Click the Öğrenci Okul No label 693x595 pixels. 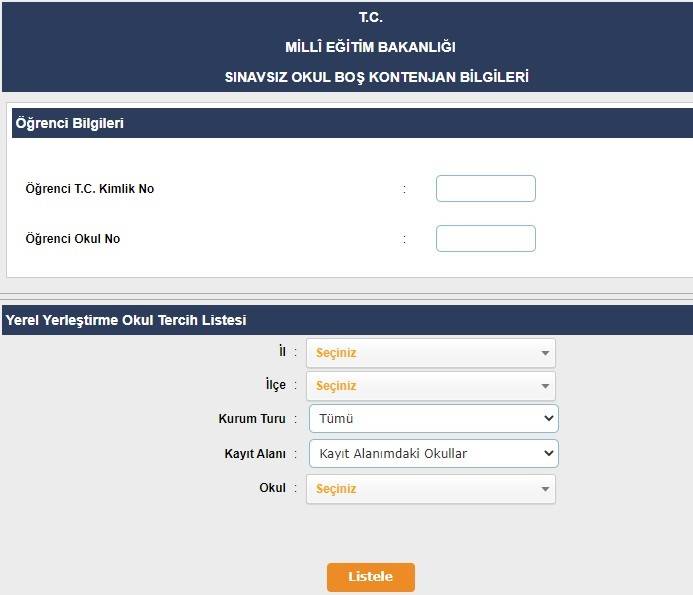[x=73, y=239]
